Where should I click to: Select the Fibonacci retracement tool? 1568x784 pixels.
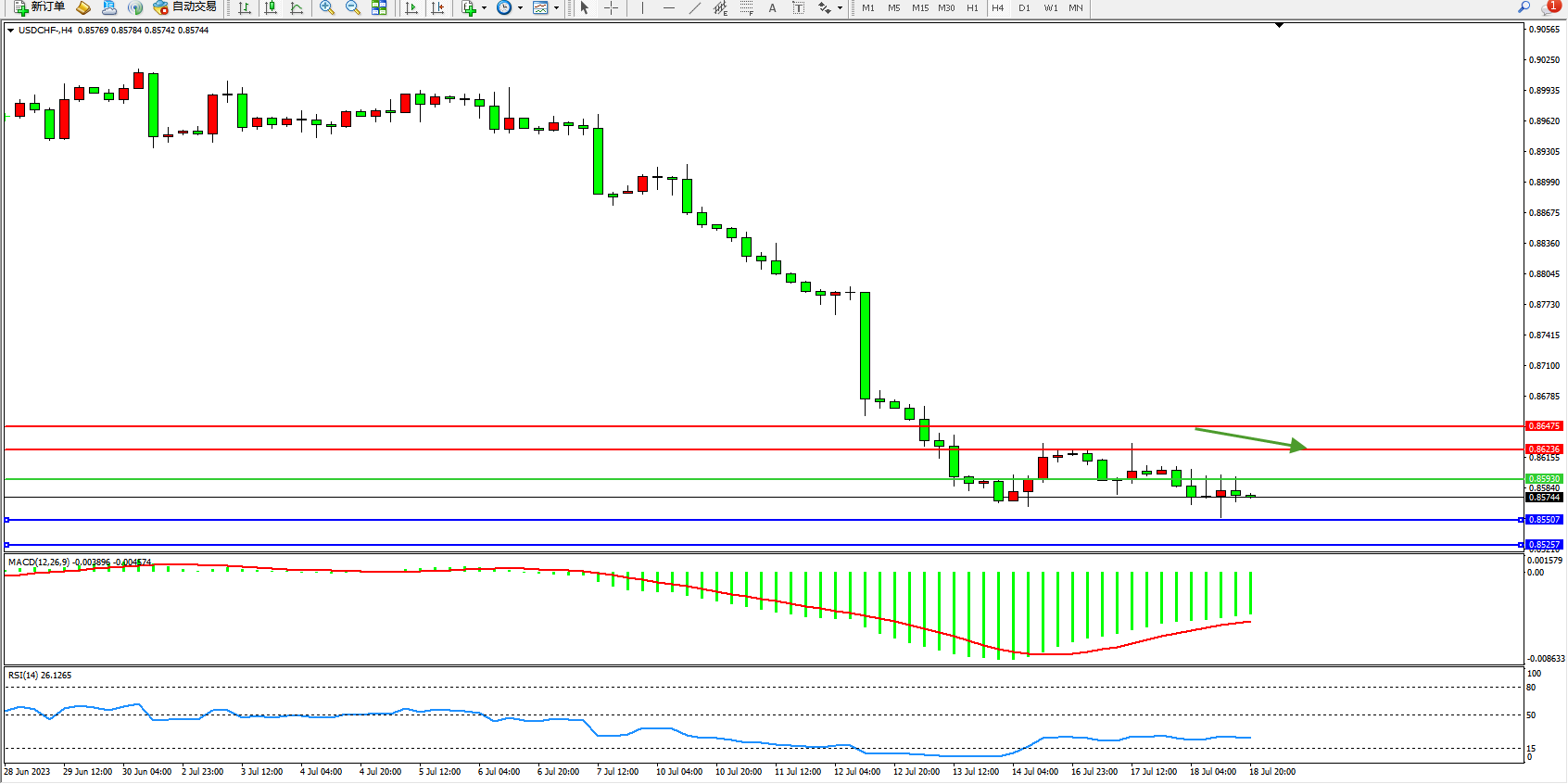pyautogui.click(x=747, y=7)
